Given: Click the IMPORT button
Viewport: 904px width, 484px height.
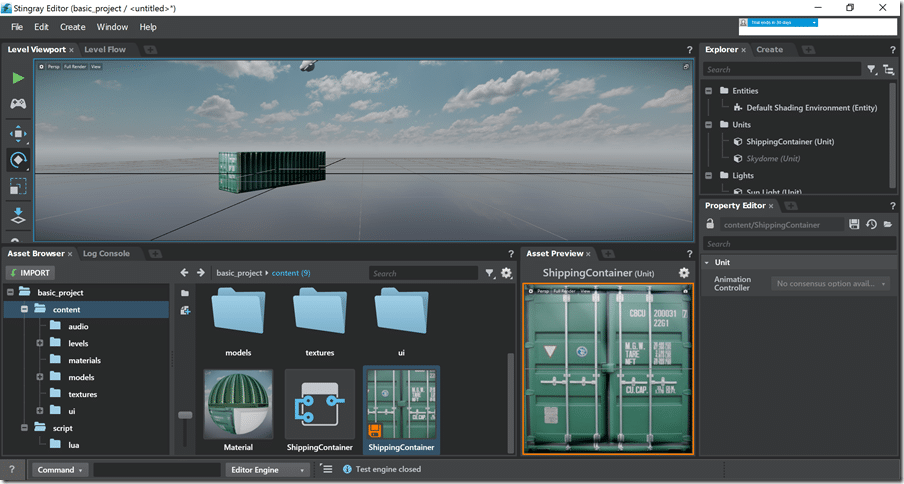Looking at the screenshot, I should 30,273.
